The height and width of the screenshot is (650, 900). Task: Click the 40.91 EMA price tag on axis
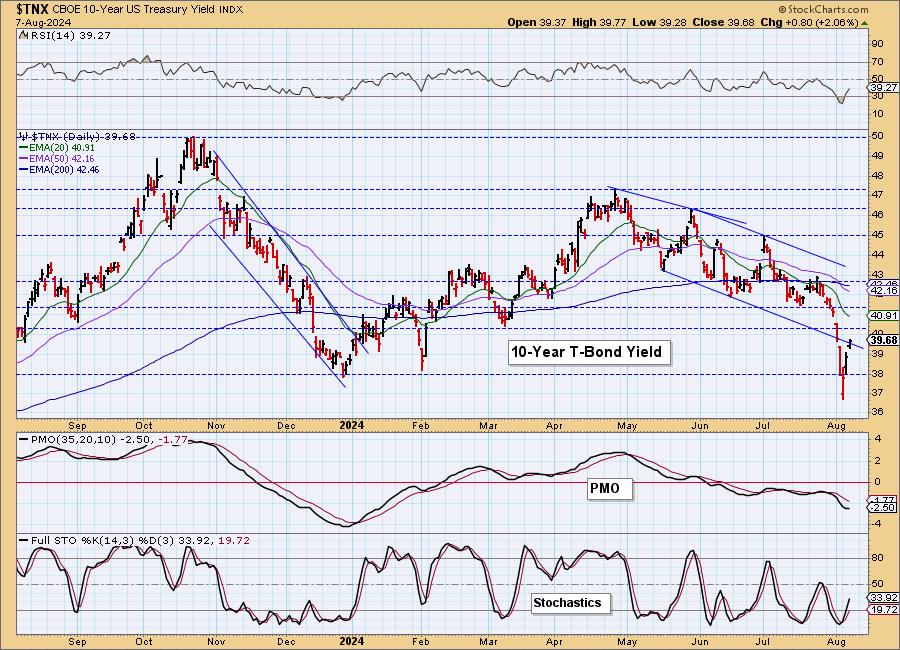coord(884,316)
